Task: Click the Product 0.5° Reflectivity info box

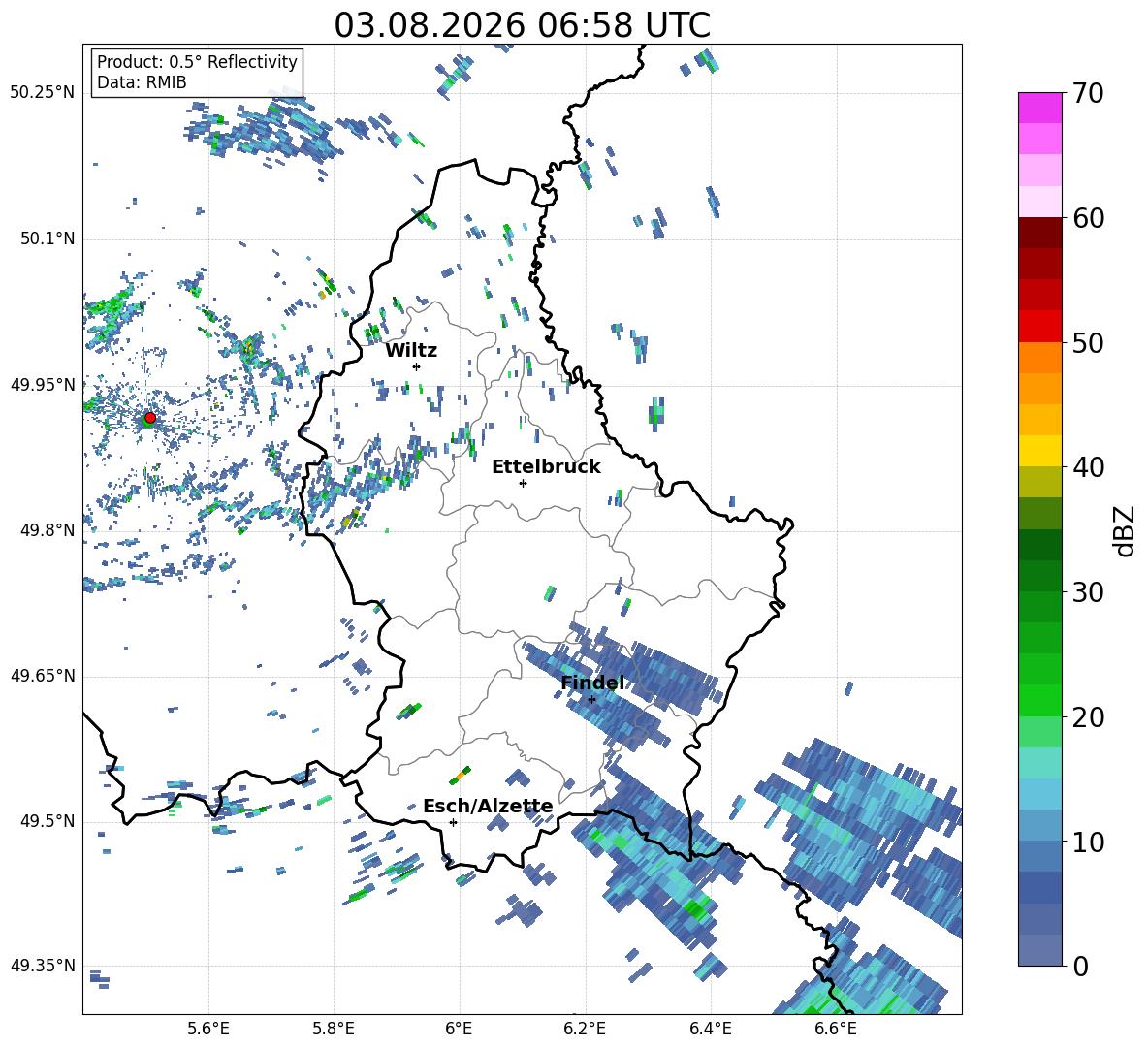Action: (x=197, y=72)
